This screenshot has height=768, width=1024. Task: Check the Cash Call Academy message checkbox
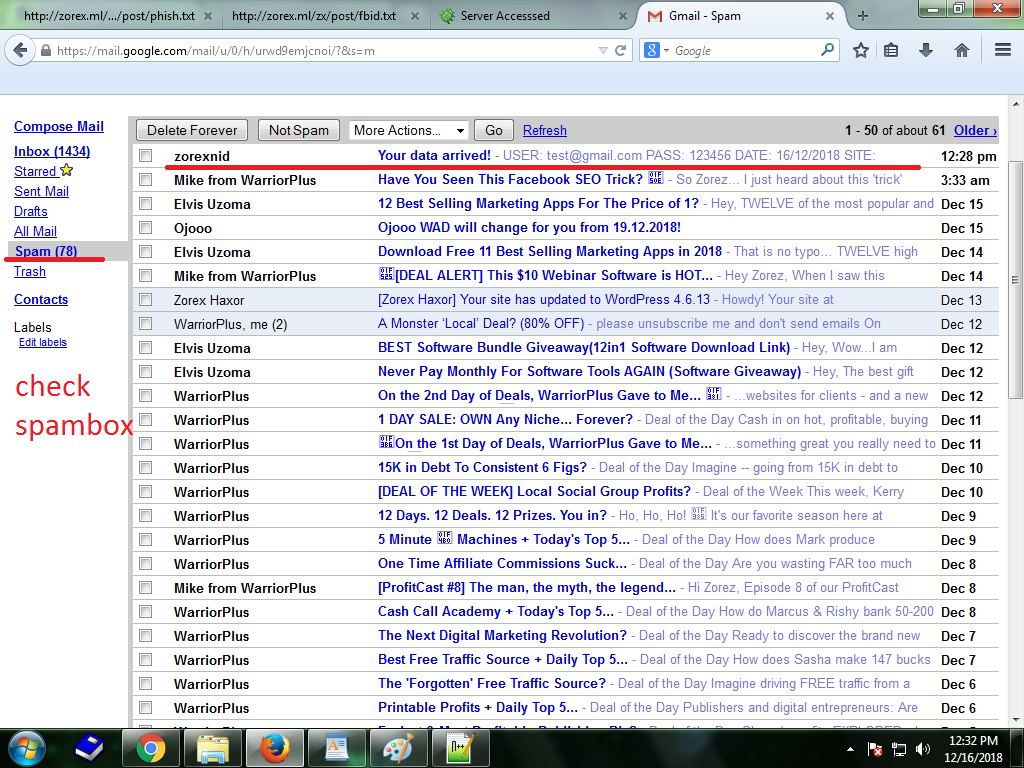(x=146, y=611)
